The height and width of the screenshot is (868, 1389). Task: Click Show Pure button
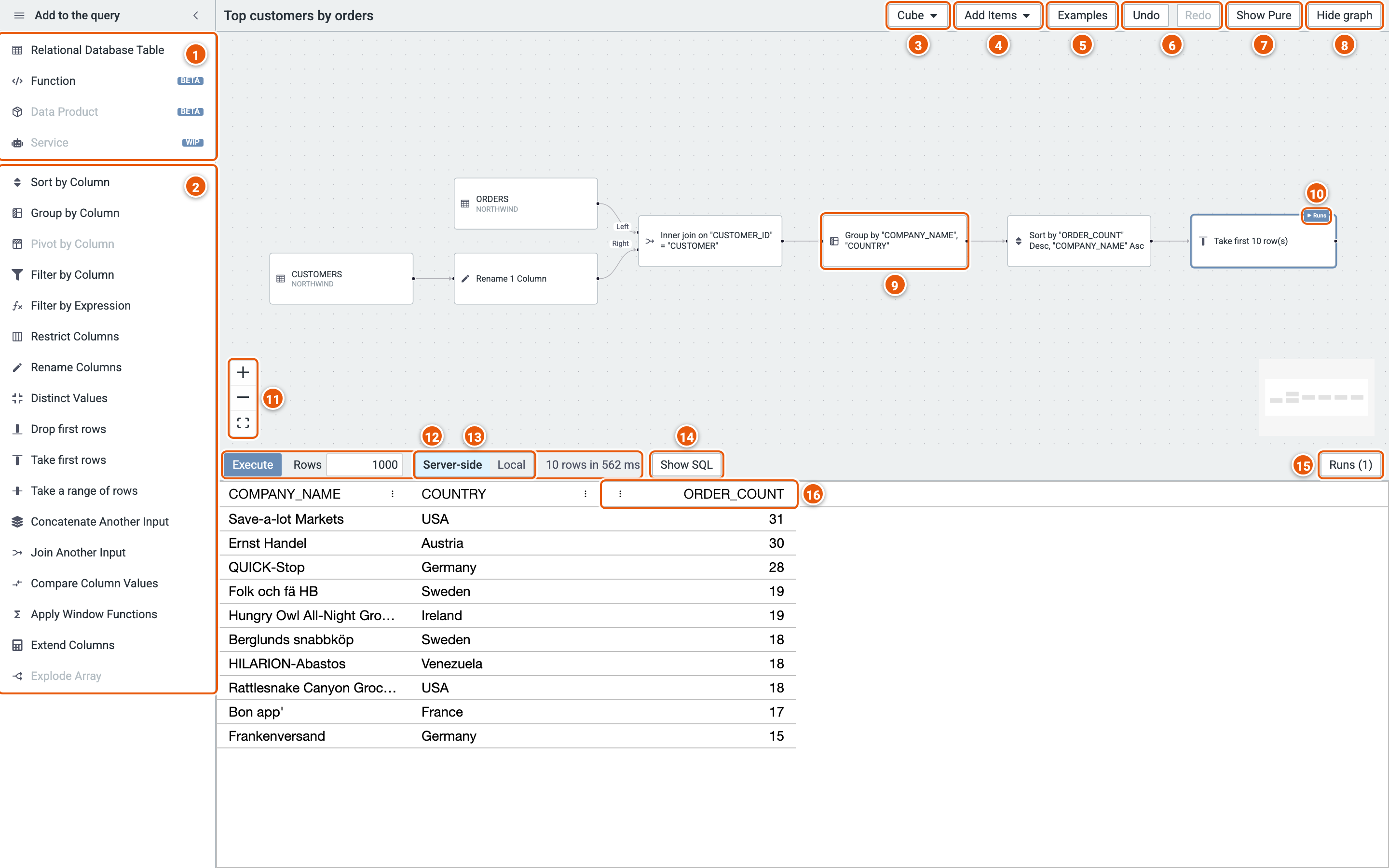[1263, 15]
